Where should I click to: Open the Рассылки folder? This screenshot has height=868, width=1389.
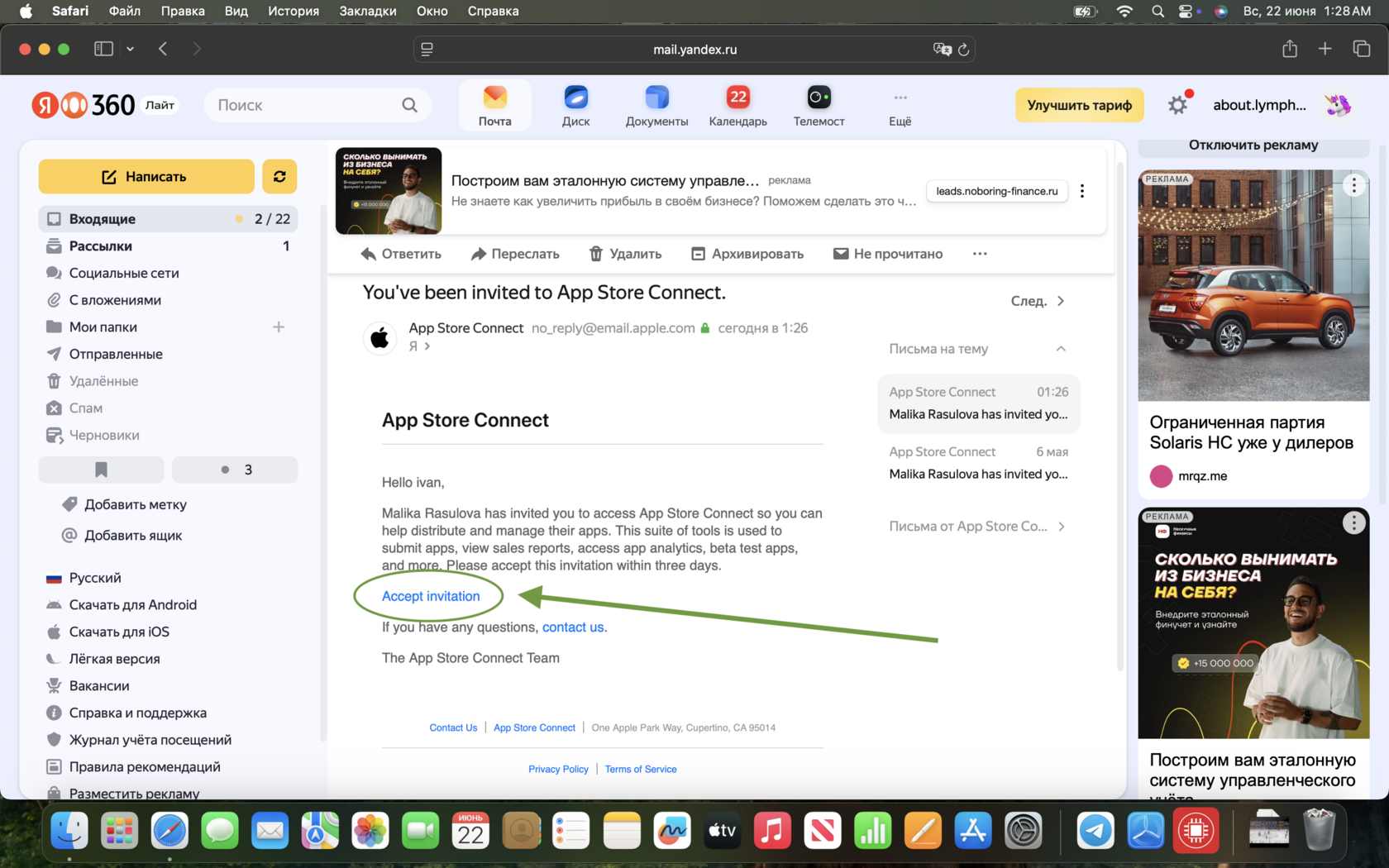click(169, 246)
